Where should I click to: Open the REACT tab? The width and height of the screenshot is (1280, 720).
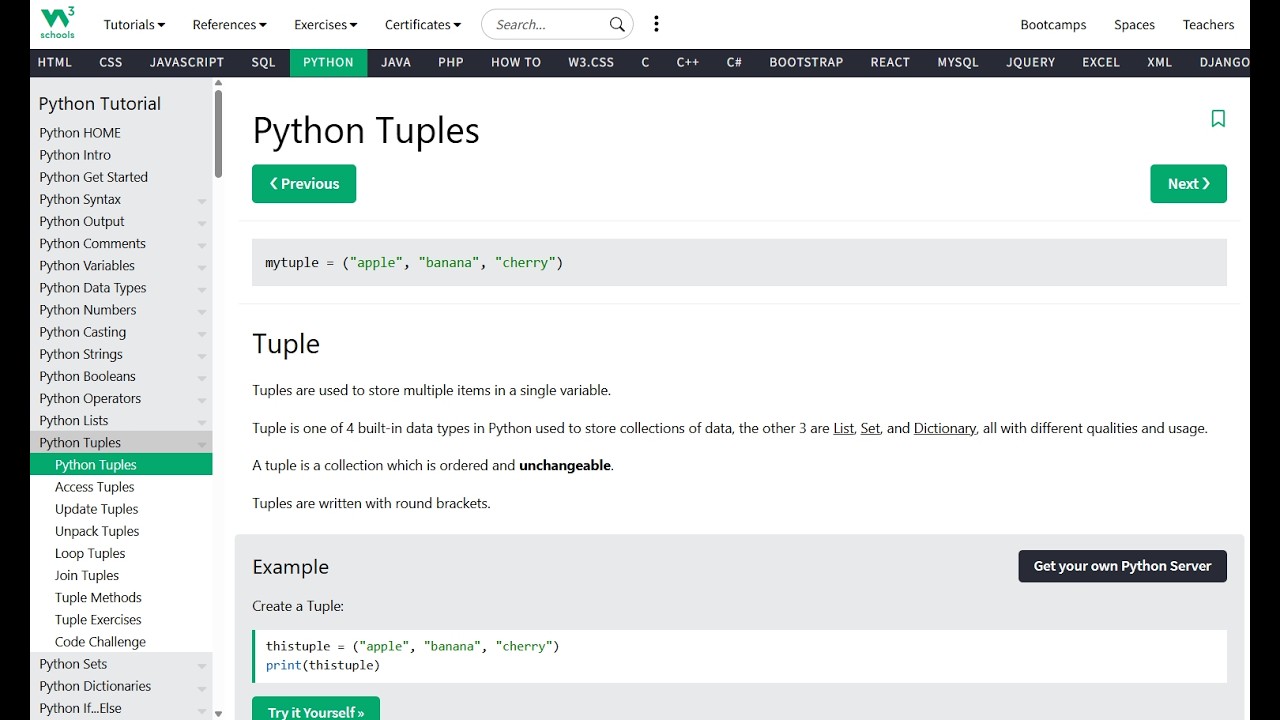[890, 62]
